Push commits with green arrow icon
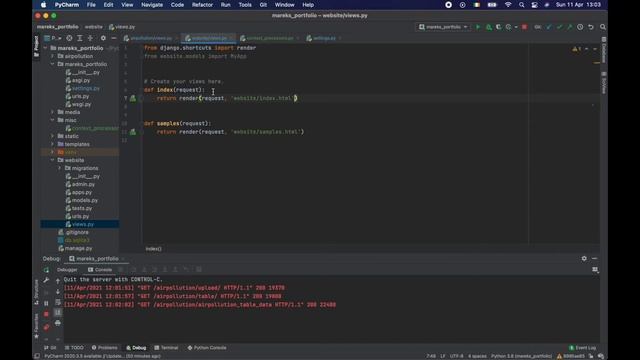The width and height of the screenshot is (640, 360). [x=570, y=27]
